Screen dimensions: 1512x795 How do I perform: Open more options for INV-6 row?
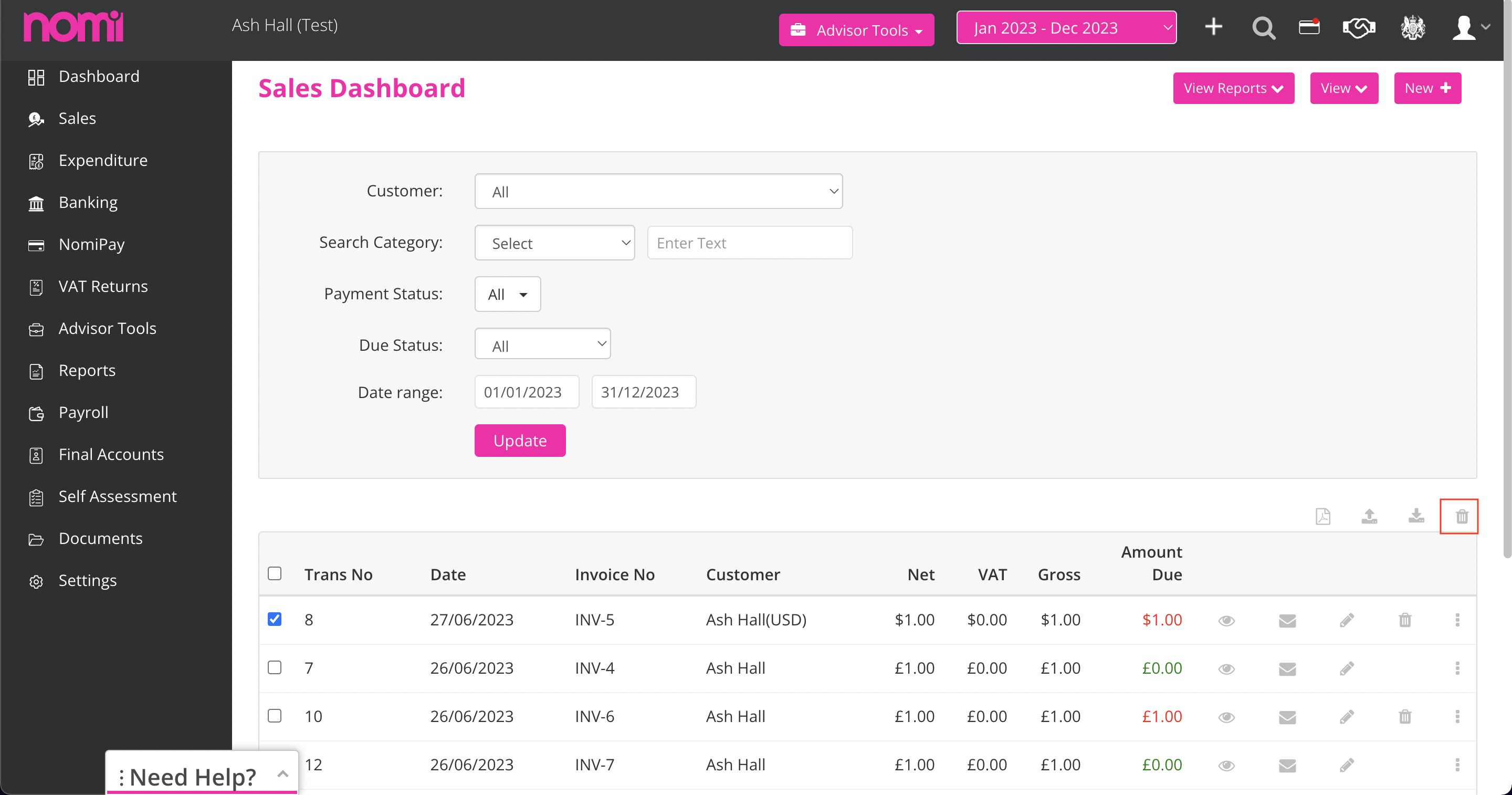point(1457,716)
